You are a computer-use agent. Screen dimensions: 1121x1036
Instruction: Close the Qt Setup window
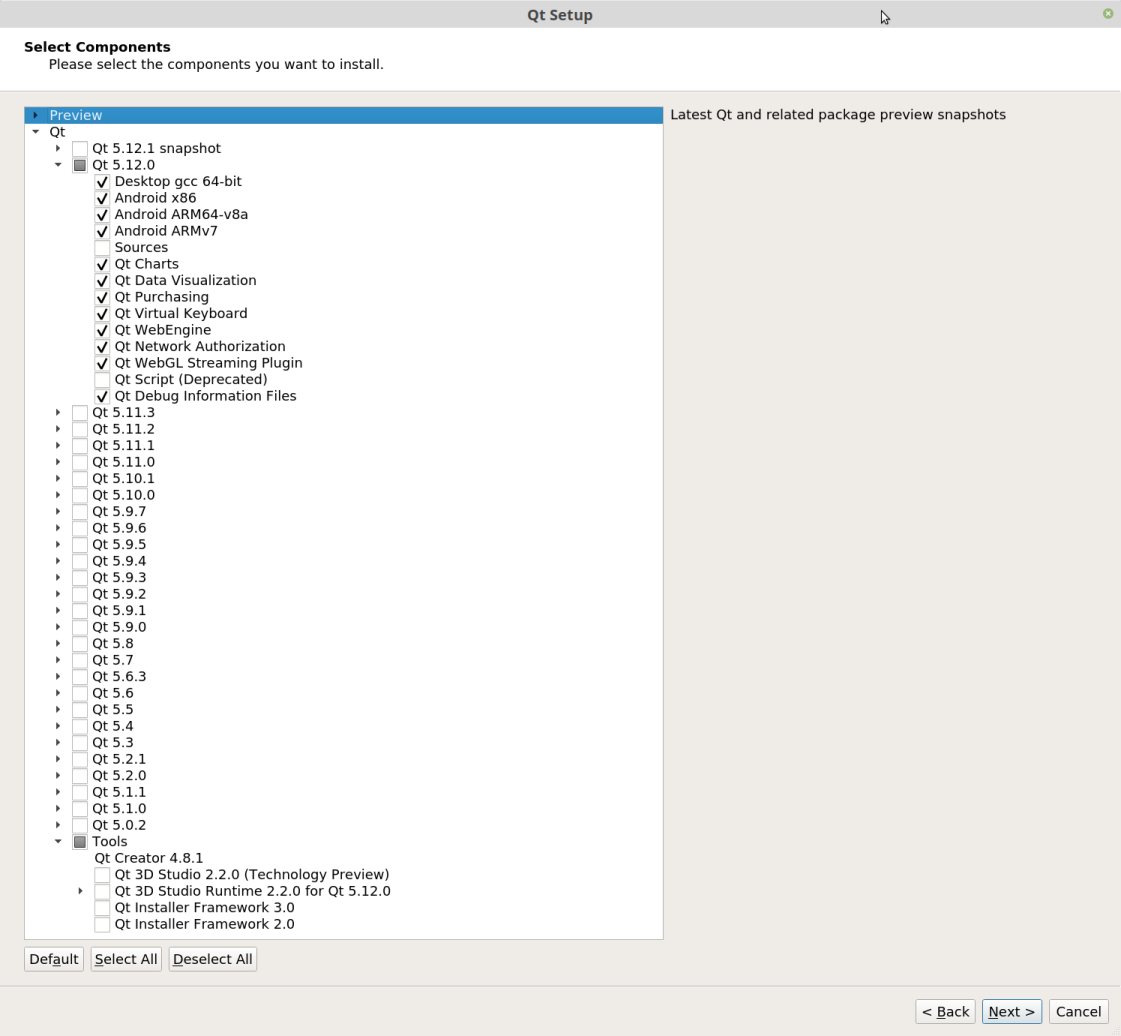click(1108, 14)
